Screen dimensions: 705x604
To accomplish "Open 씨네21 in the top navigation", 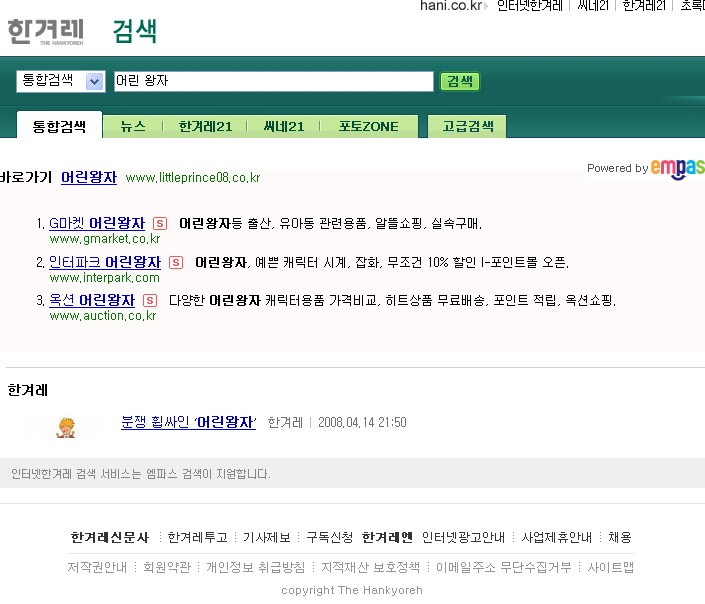I will click(x=593, y=5).
